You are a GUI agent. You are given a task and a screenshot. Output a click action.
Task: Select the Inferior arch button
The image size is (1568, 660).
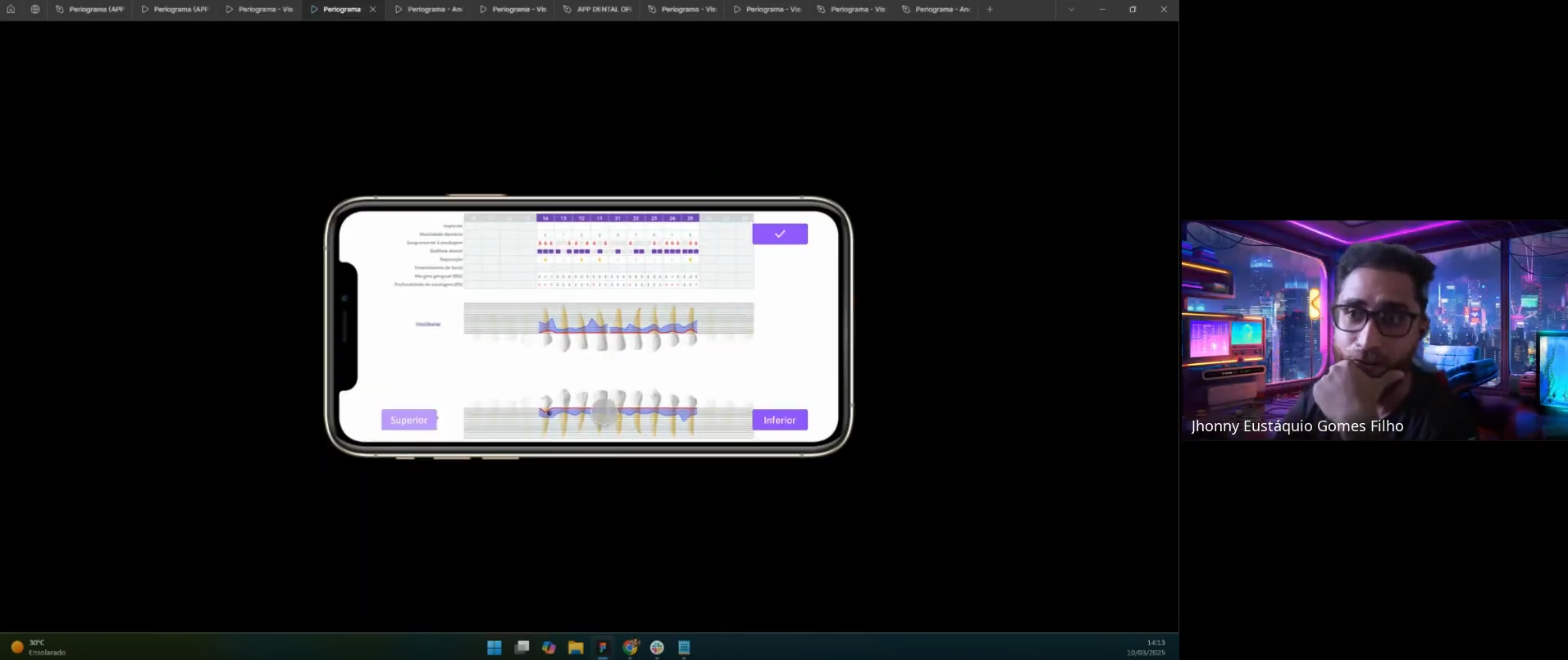coord(779,420)
